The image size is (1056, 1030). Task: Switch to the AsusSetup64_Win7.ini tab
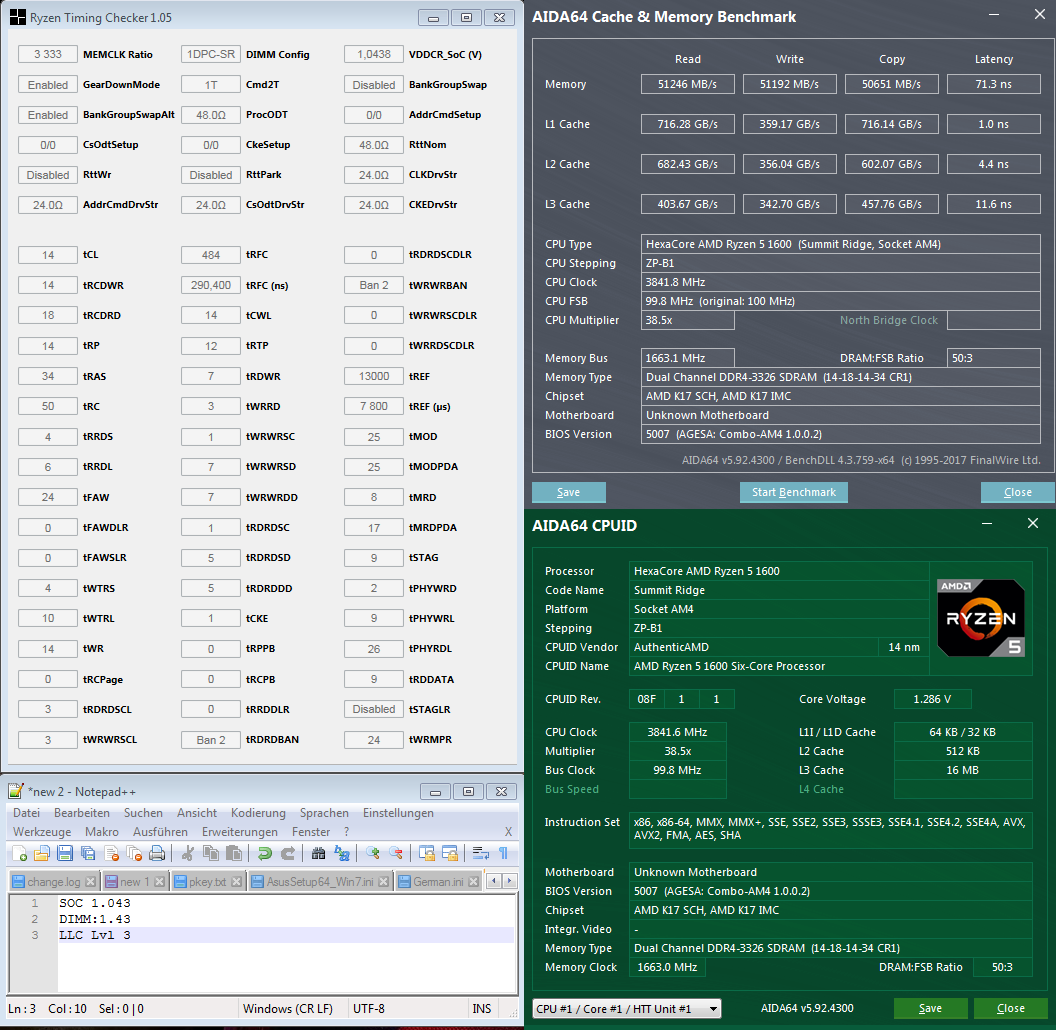click(319, 881)
